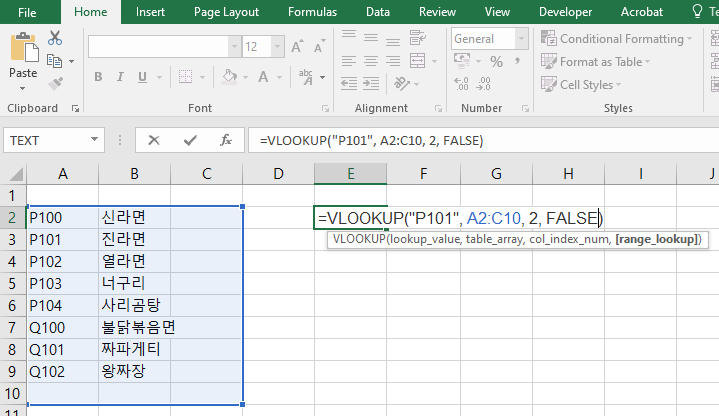Select column F header
Screen dimensions: 719x416
point(423,174)
